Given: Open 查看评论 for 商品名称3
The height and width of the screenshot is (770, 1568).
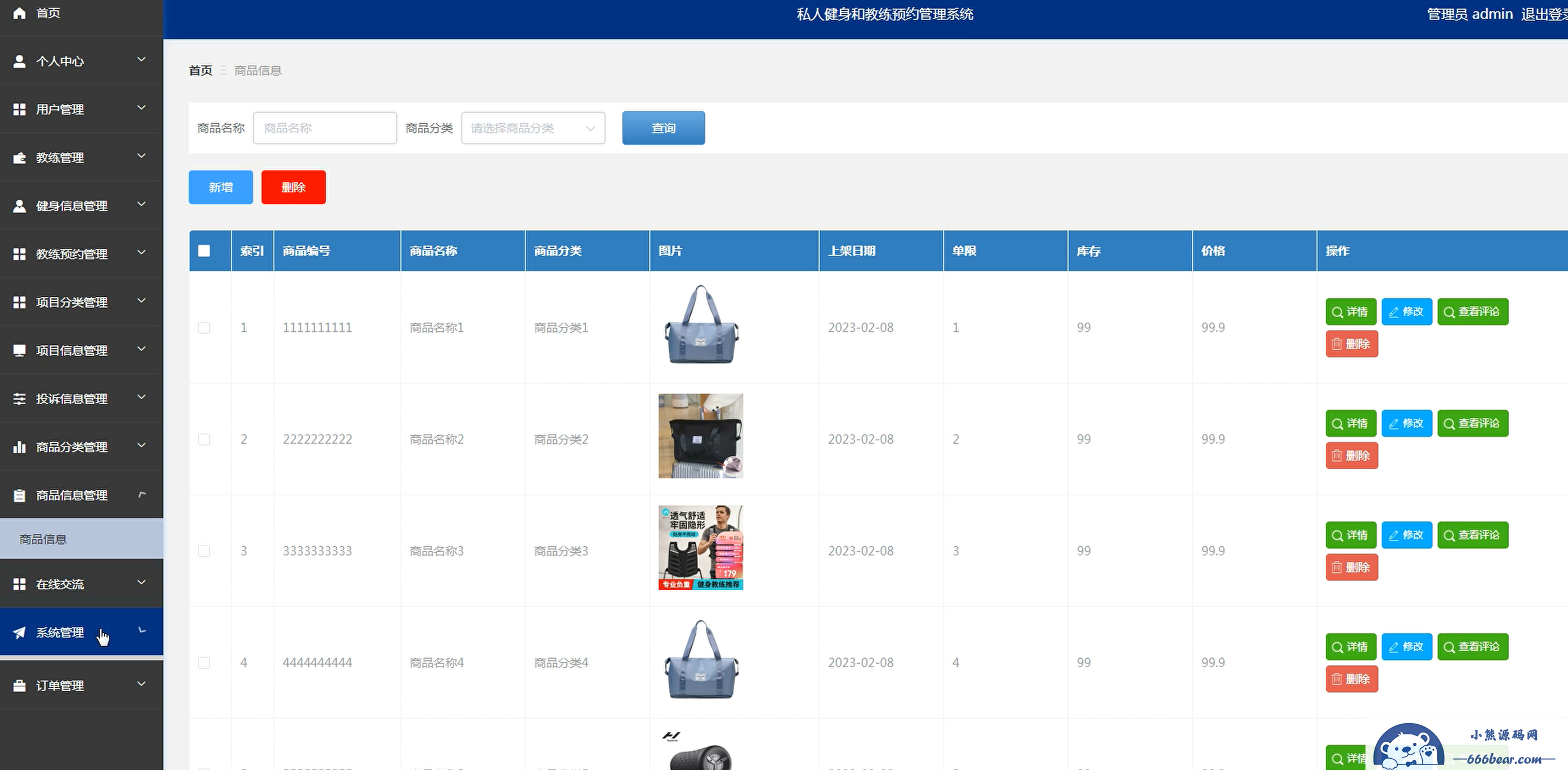Looking at the screenshot, I should pyautogui.click(x=1472, y=535).
